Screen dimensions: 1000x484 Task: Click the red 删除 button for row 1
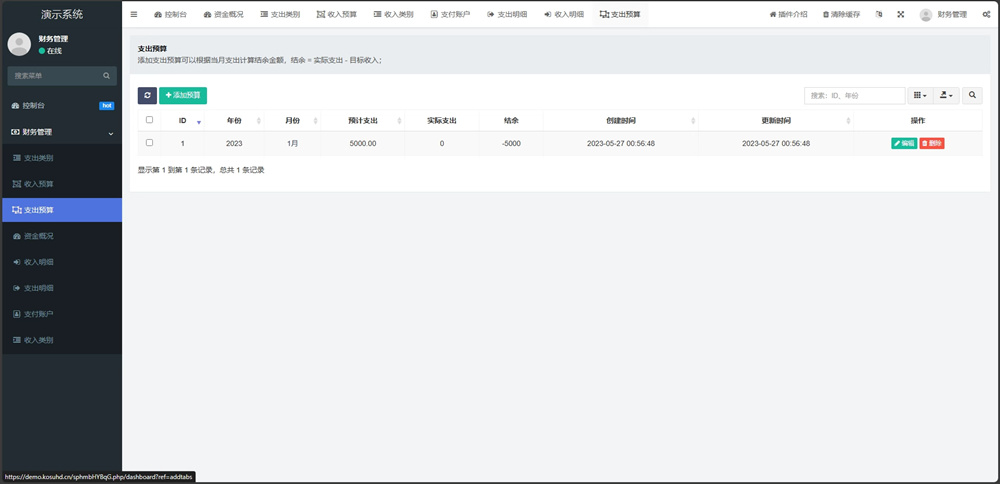[x=932, y=143]
